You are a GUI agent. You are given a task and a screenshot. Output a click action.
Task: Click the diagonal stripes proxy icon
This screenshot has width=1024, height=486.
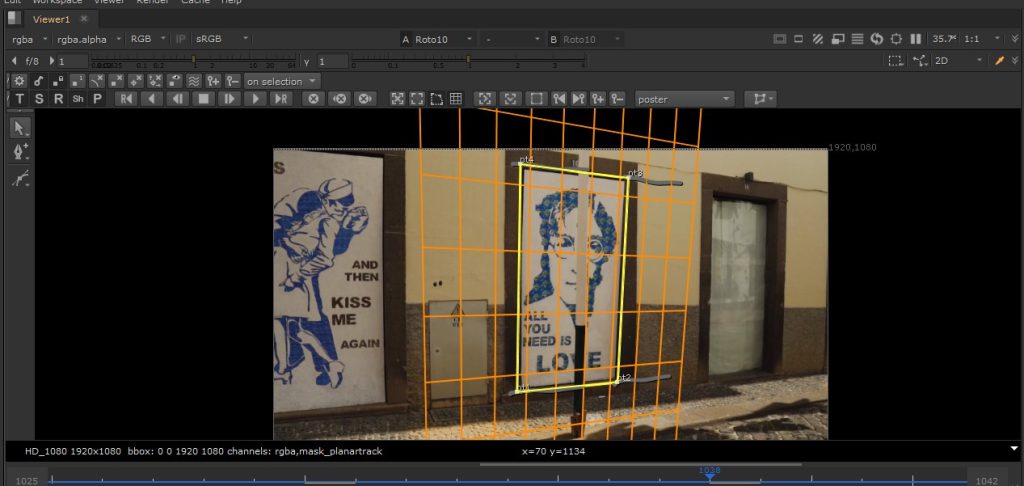[818, 39]
